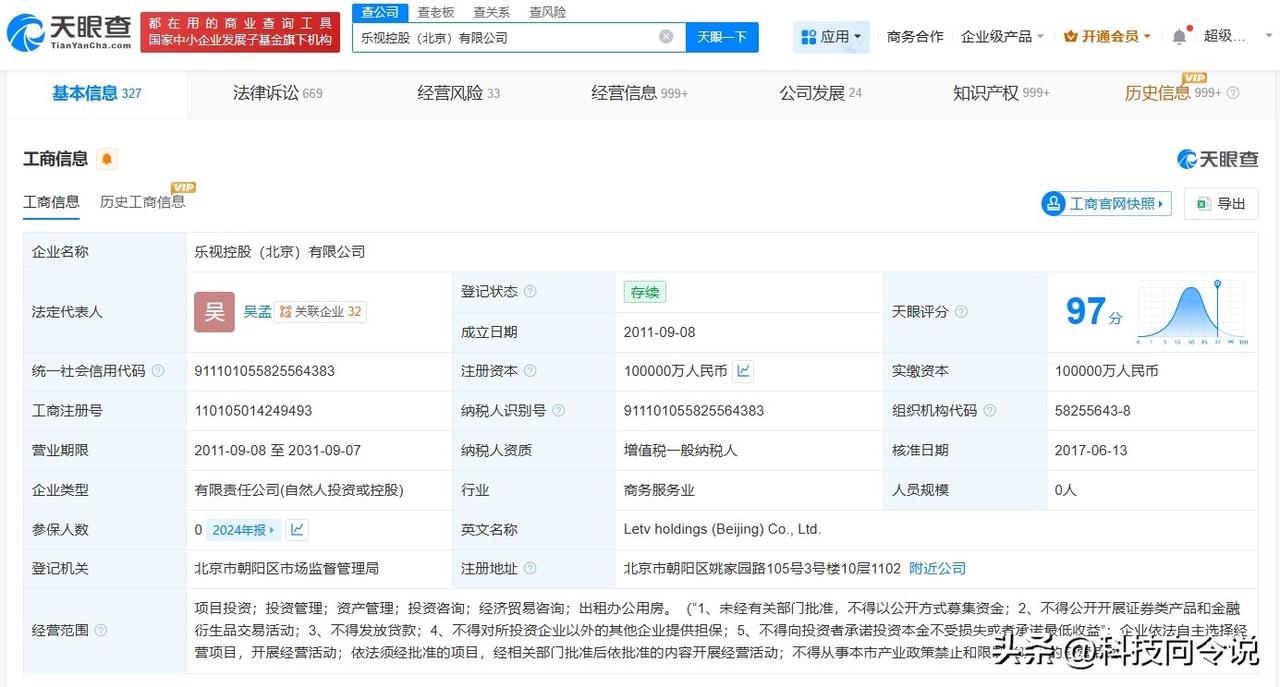The height and width of the screenshot is (687, 1280).
Task: Click inside the company search input field
Action: (500, 36)
